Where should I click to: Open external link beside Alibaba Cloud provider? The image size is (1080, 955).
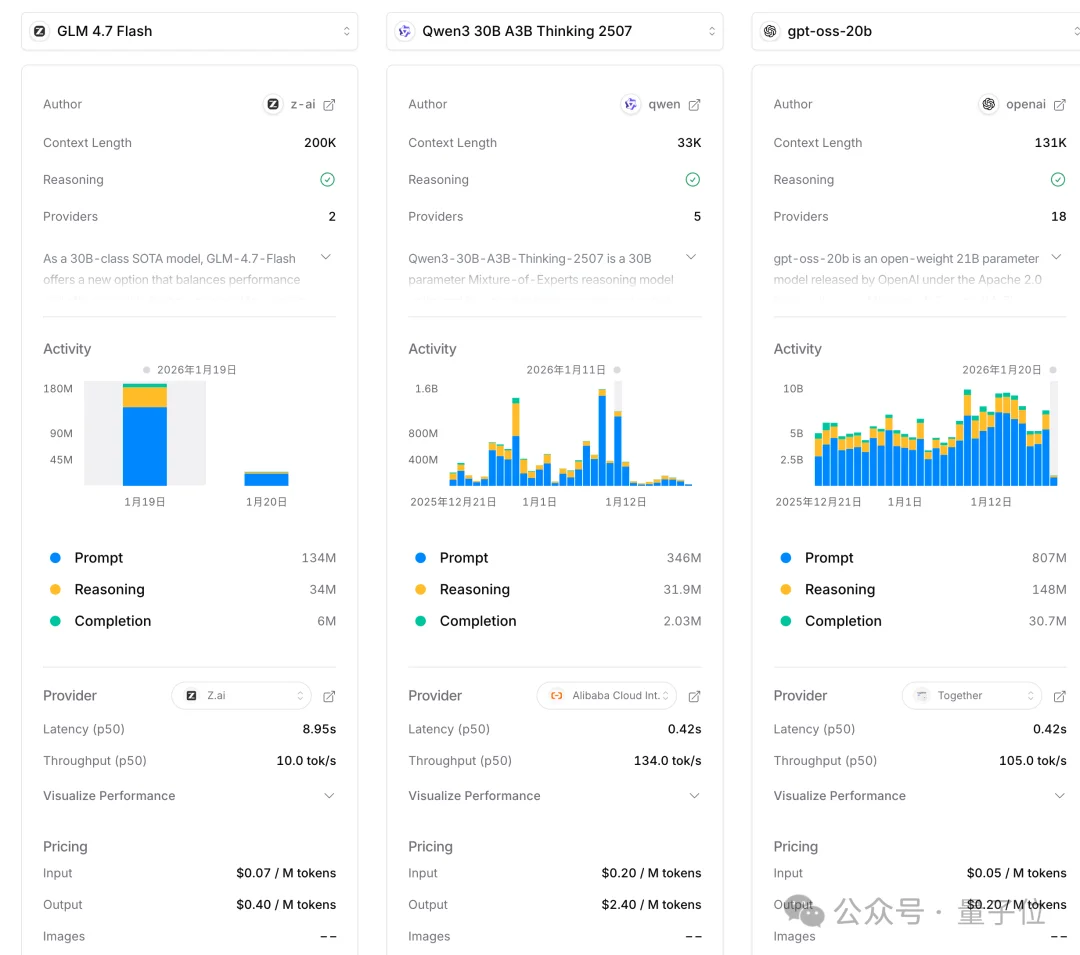[694, 696]
